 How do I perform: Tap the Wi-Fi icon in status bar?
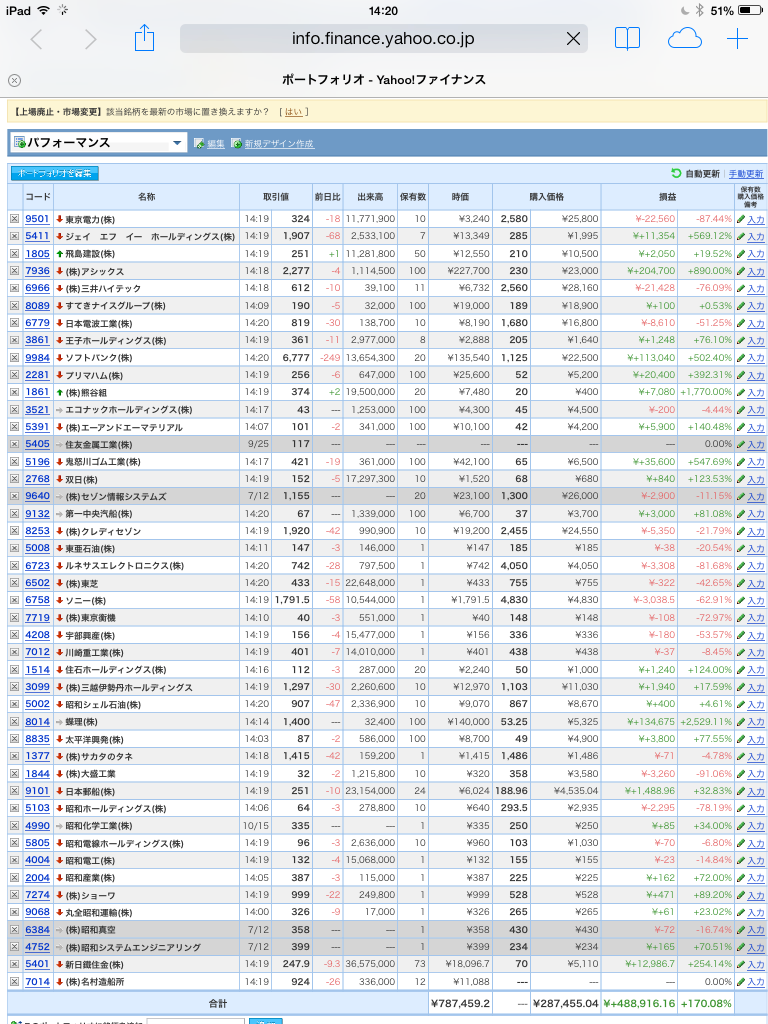(43, 10)
